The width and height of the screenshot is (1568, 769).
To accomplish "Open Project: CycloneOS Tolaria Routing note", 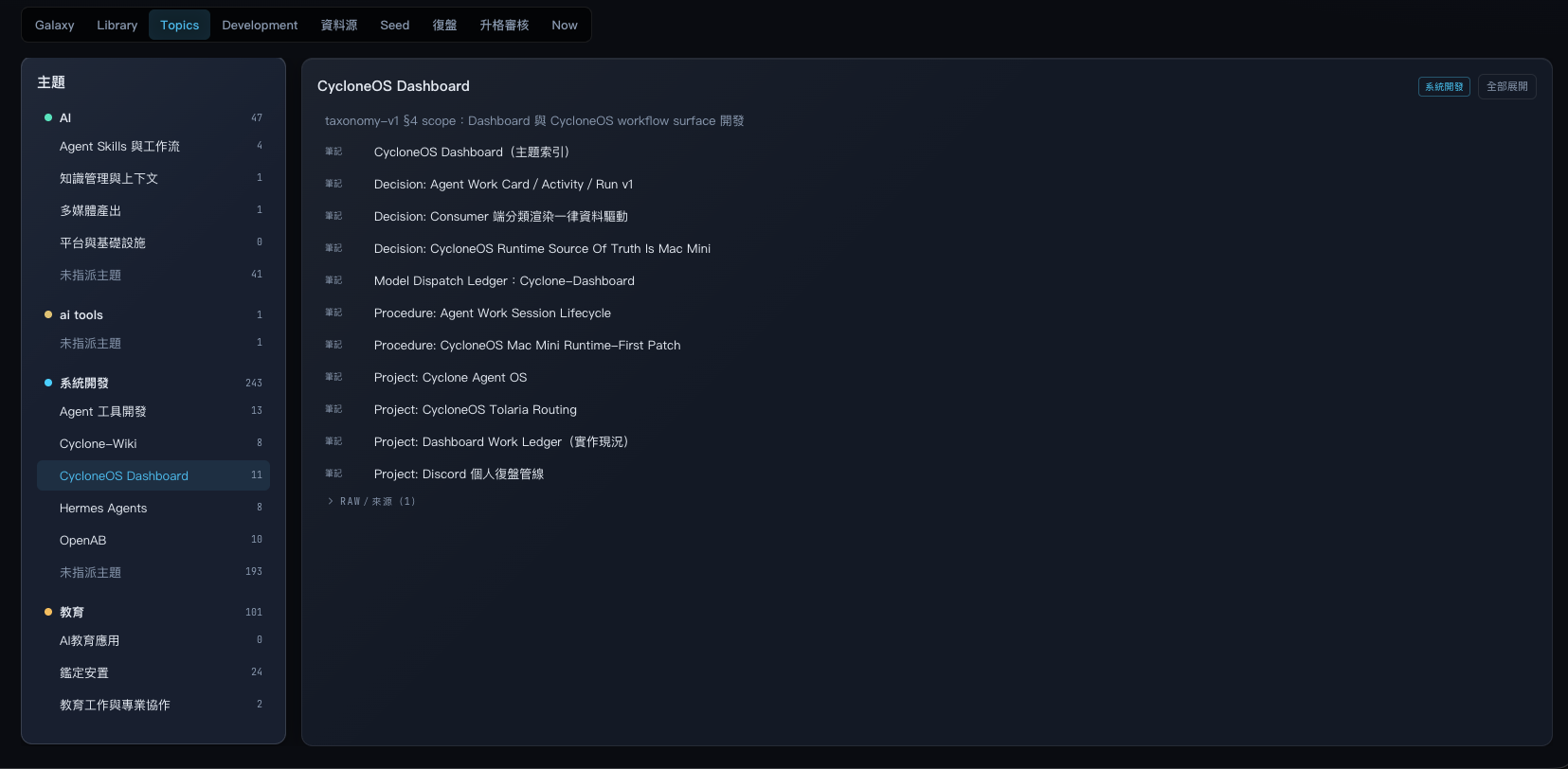I will pos(475,409).
